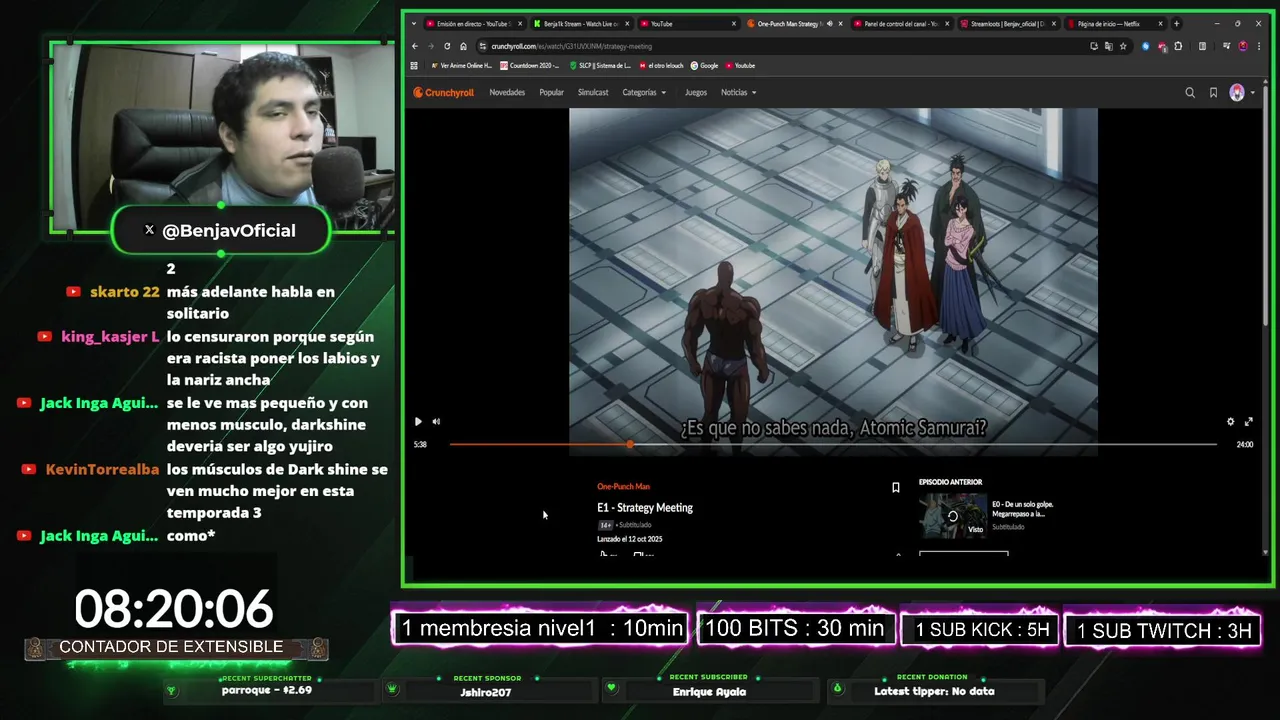1280x720 pixels.
Task: Switch to the Benja1k Stream Kick tab
Action: pyautogui.click(x=581, y=23)
